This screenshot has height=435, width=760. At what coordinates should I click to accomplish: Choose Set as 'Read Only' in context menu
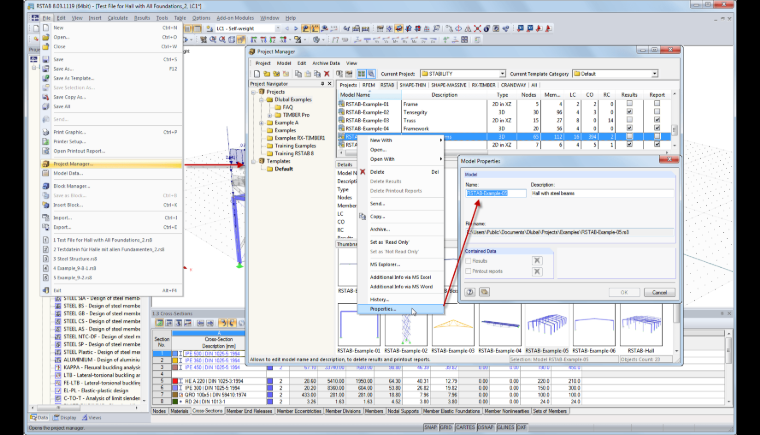click(401, 242)
